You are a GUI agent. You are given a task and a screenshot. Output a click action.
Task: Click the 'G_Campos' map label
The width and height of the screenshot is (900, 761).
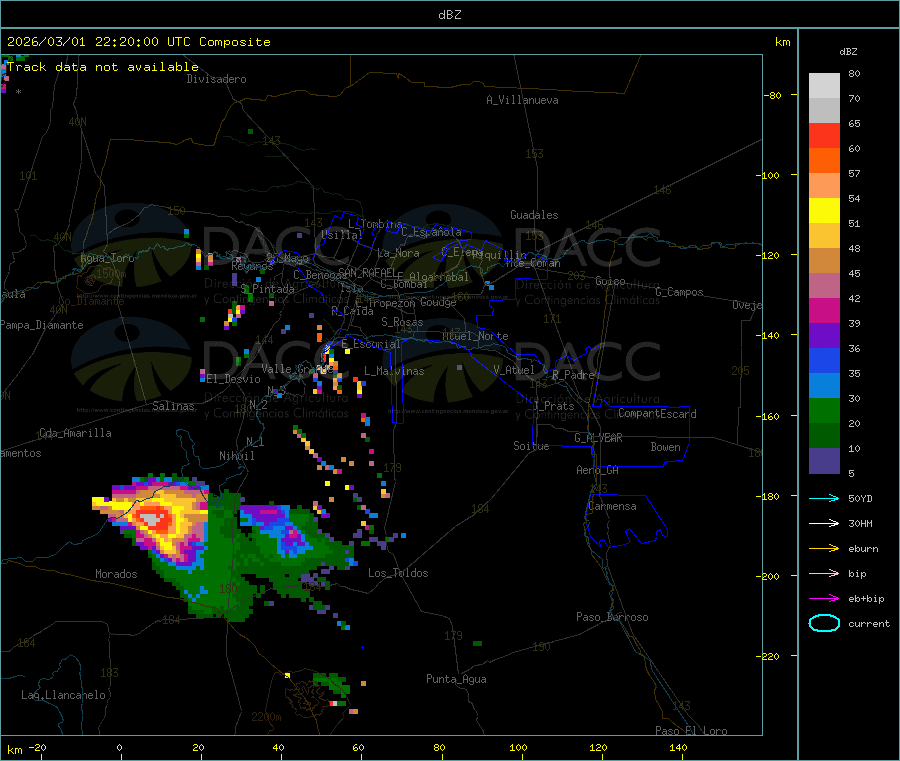680,292
